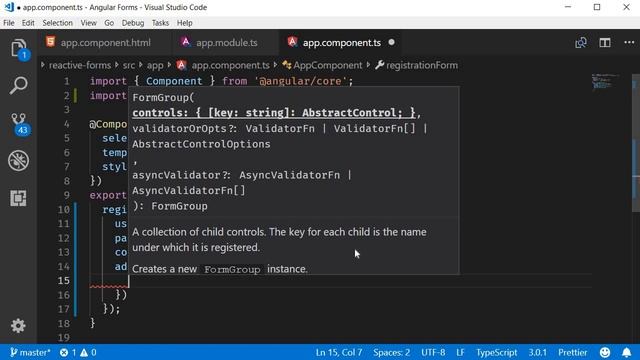
Task: Click unsaved dot on app.component.ts tab
Action: (x=391, y=42)
